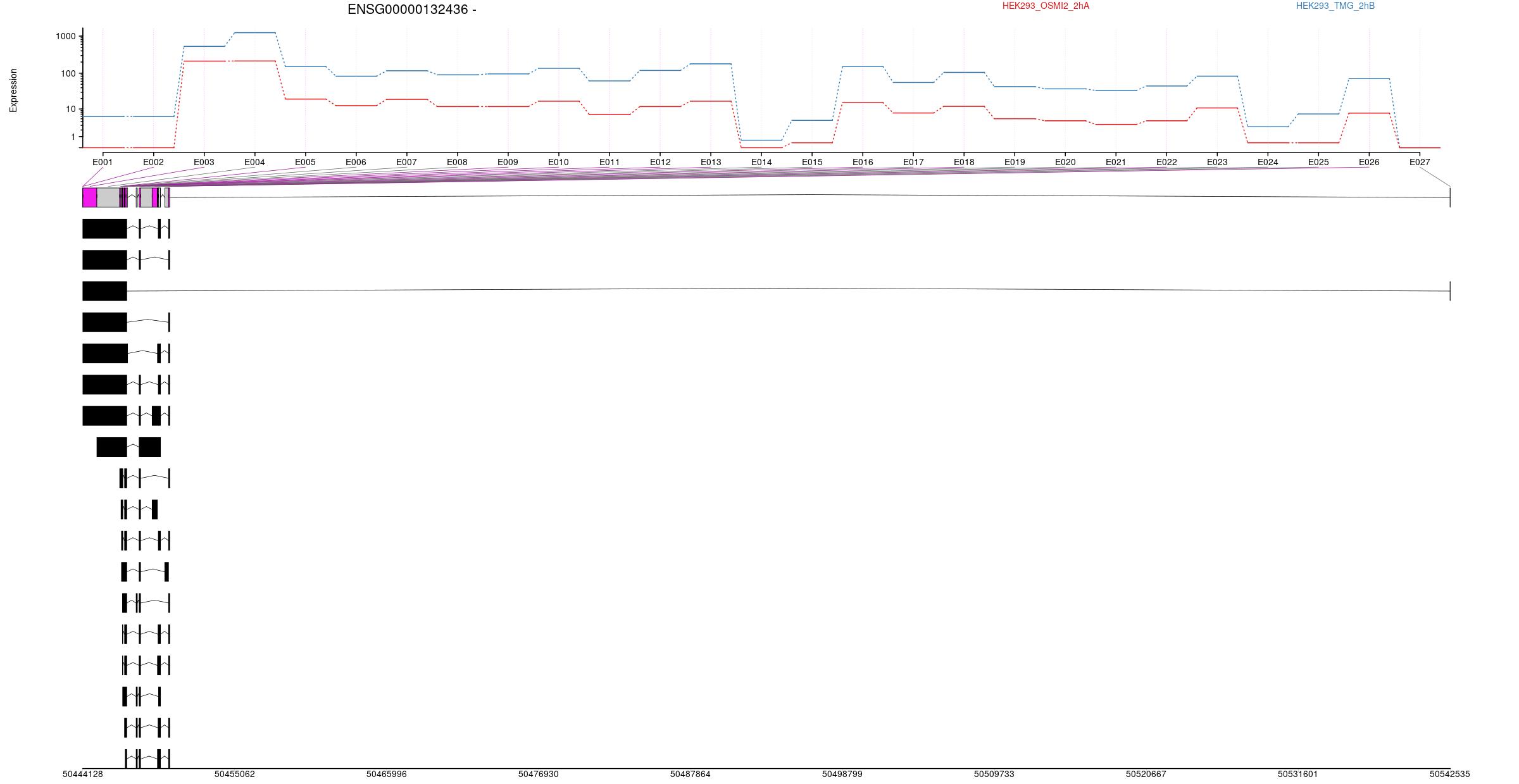The width and height of the screenshot is (1519, 784).
Task: Click the blue TMG line peak at E004
Action: (x=254, y=32)
